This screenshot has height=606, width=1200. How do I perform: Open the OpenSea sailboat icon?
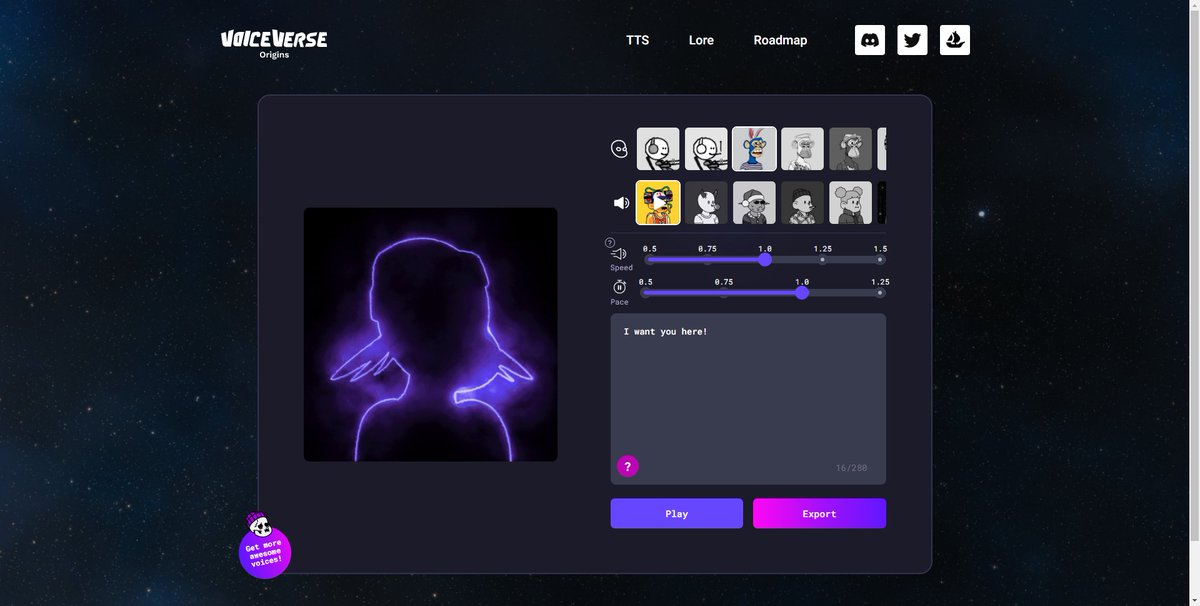[955, 40]
